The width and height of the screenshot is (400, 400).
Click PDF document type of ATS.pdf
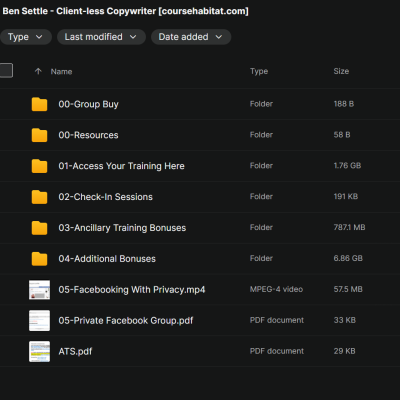click(x=277, y=351)
